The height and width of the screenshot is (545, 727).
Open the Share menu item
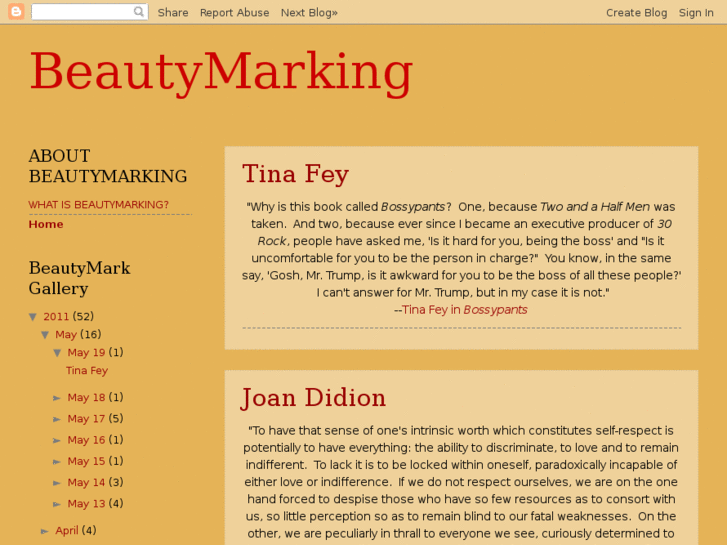pyautogui.click(x=173, y=13)
